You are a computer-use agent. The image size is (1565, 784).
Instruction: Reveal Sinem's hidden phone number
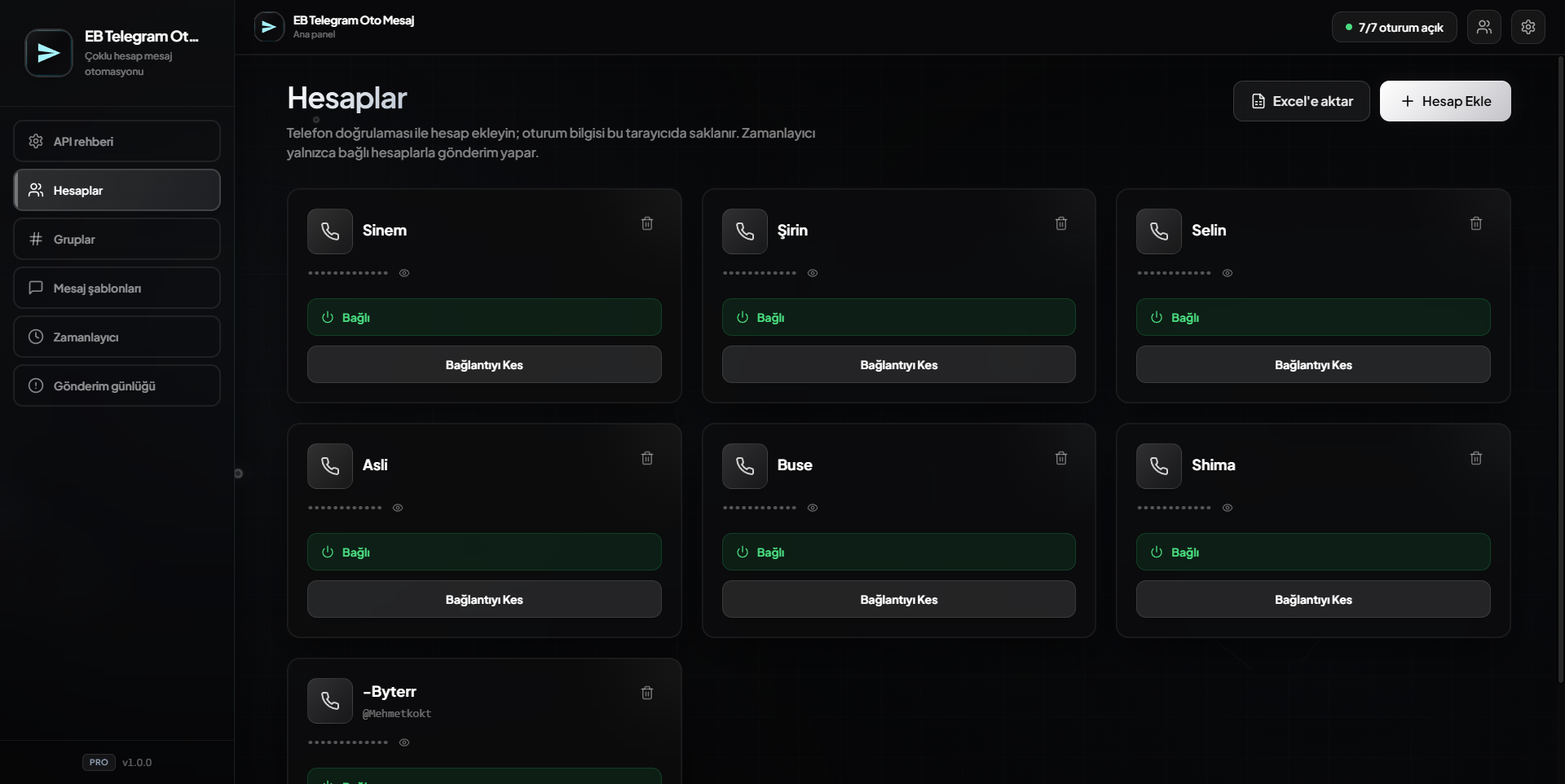[404, 273]
